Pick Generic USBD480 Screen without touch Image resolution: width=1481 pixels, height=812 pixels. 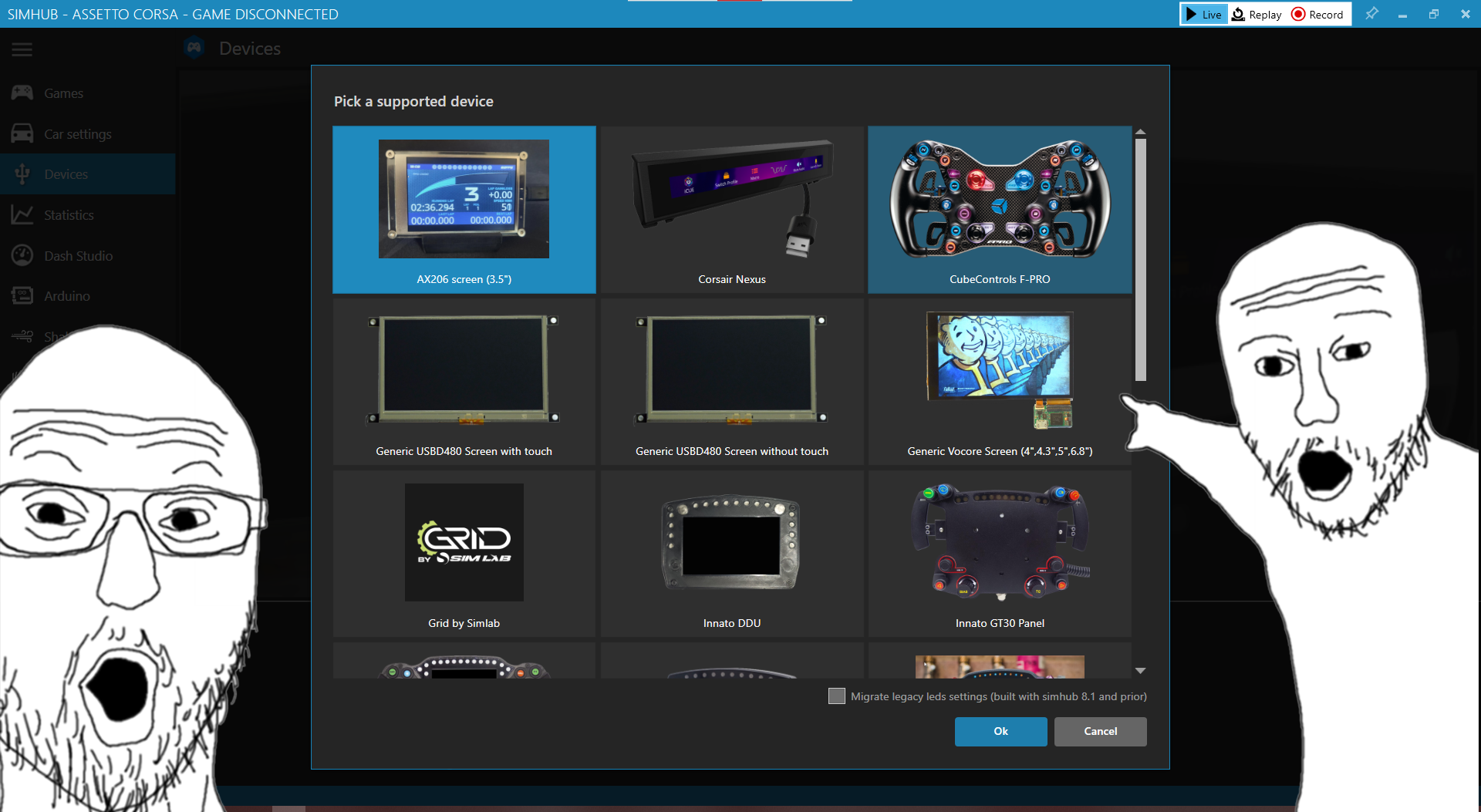(732, 382)
